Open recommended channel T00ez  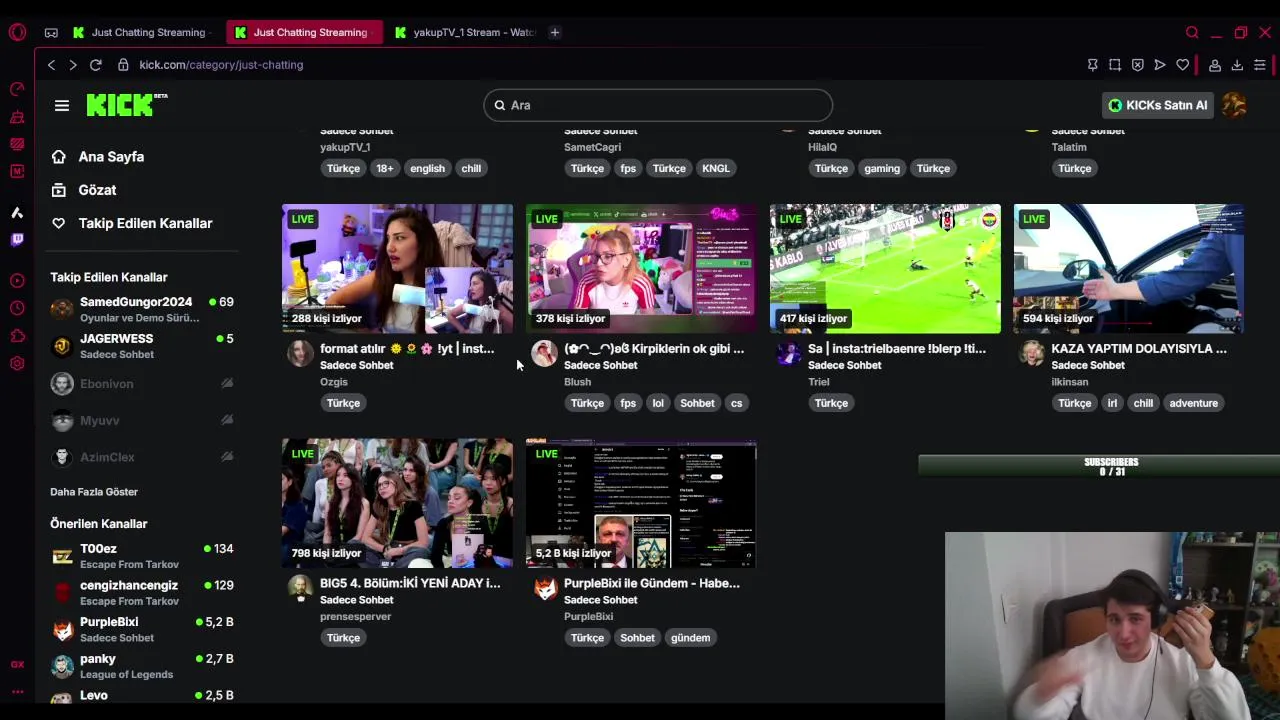142,556
